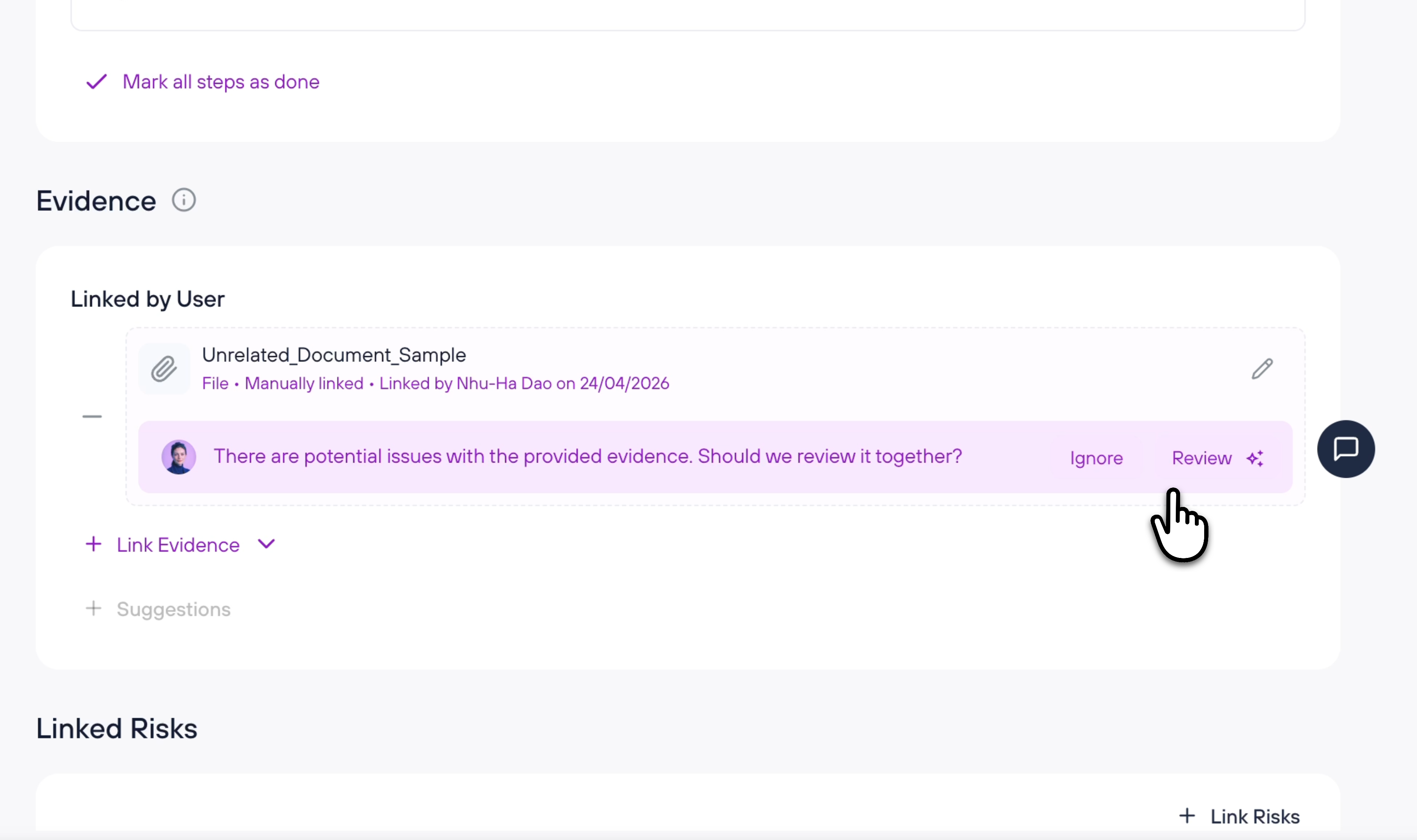Click the Linked by Nhu-Ha Dao metadata
Screen dimensions: 1417x840
pos(523,383)
